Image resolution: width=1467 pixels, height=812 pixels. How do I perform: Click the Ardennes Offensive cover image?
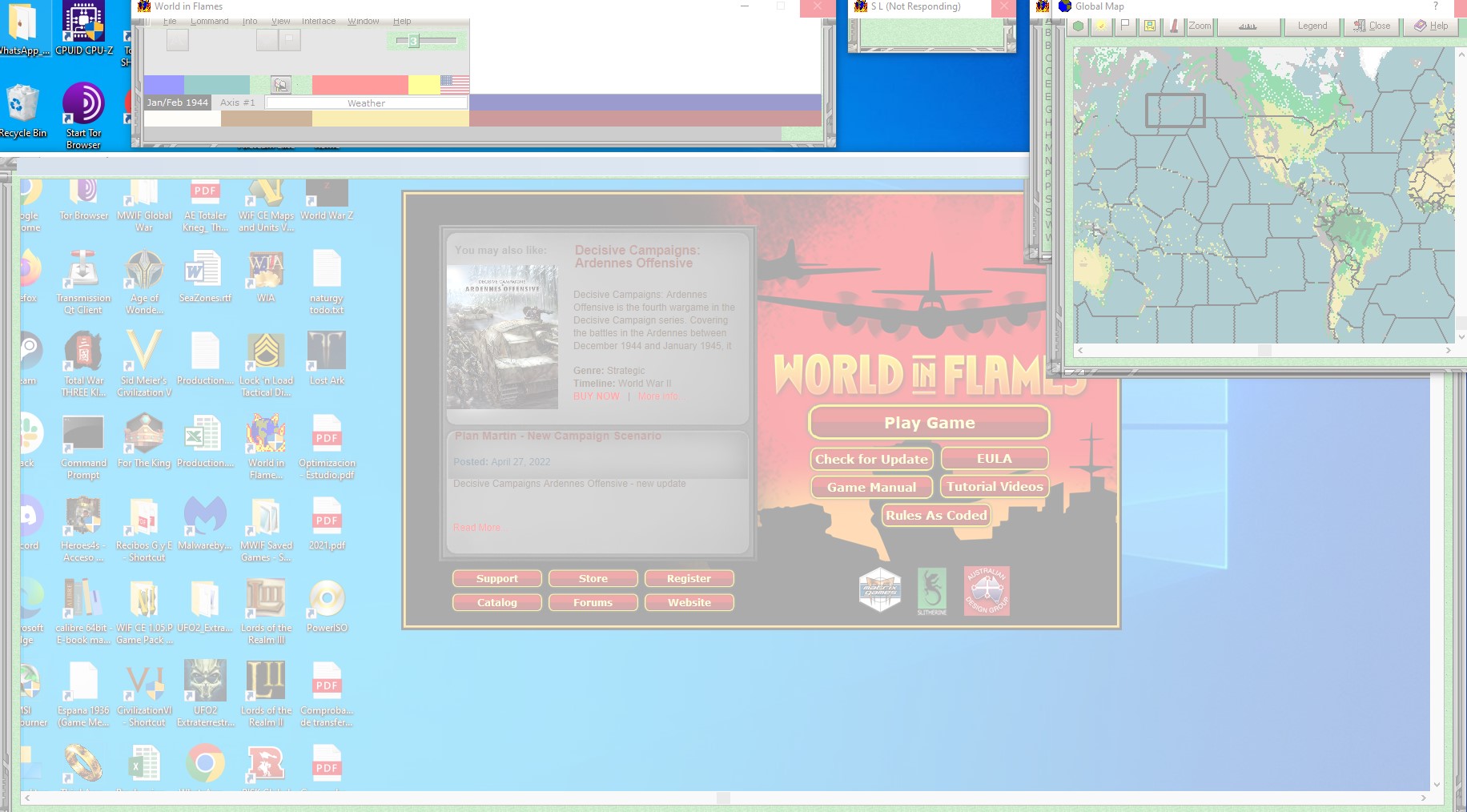pos(502,337)
